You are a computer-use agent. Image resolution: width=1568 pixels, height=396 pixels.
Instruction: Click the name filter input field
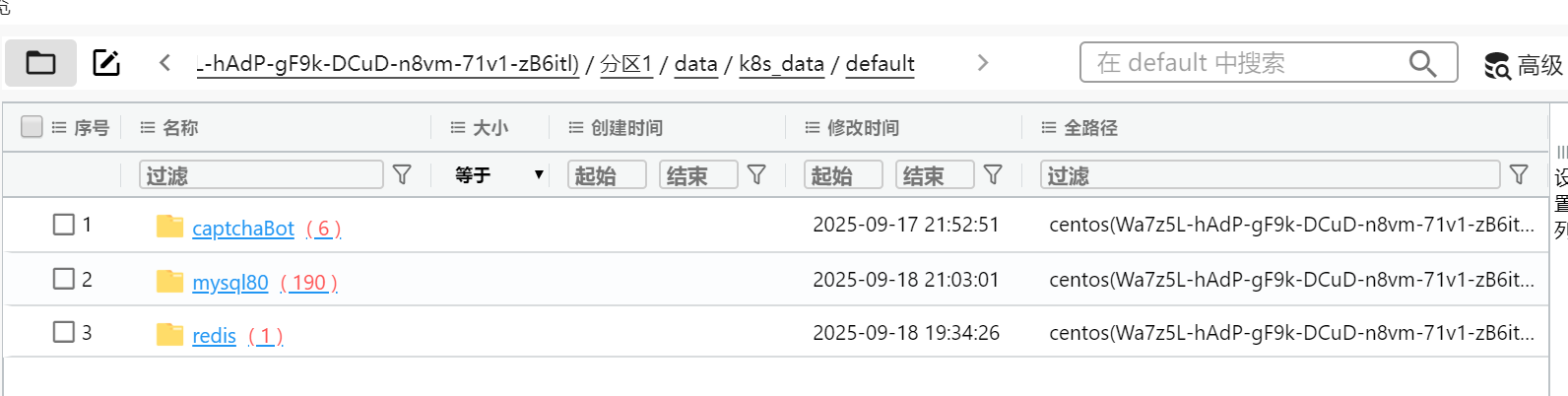261,174
